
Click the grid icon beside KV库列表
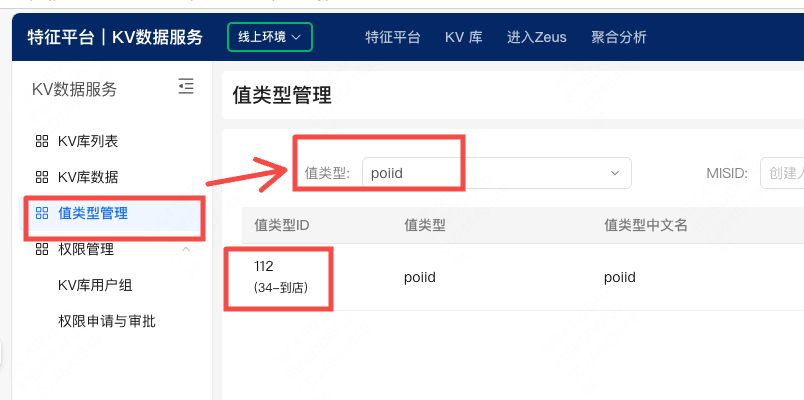click(x=42, y=141)
